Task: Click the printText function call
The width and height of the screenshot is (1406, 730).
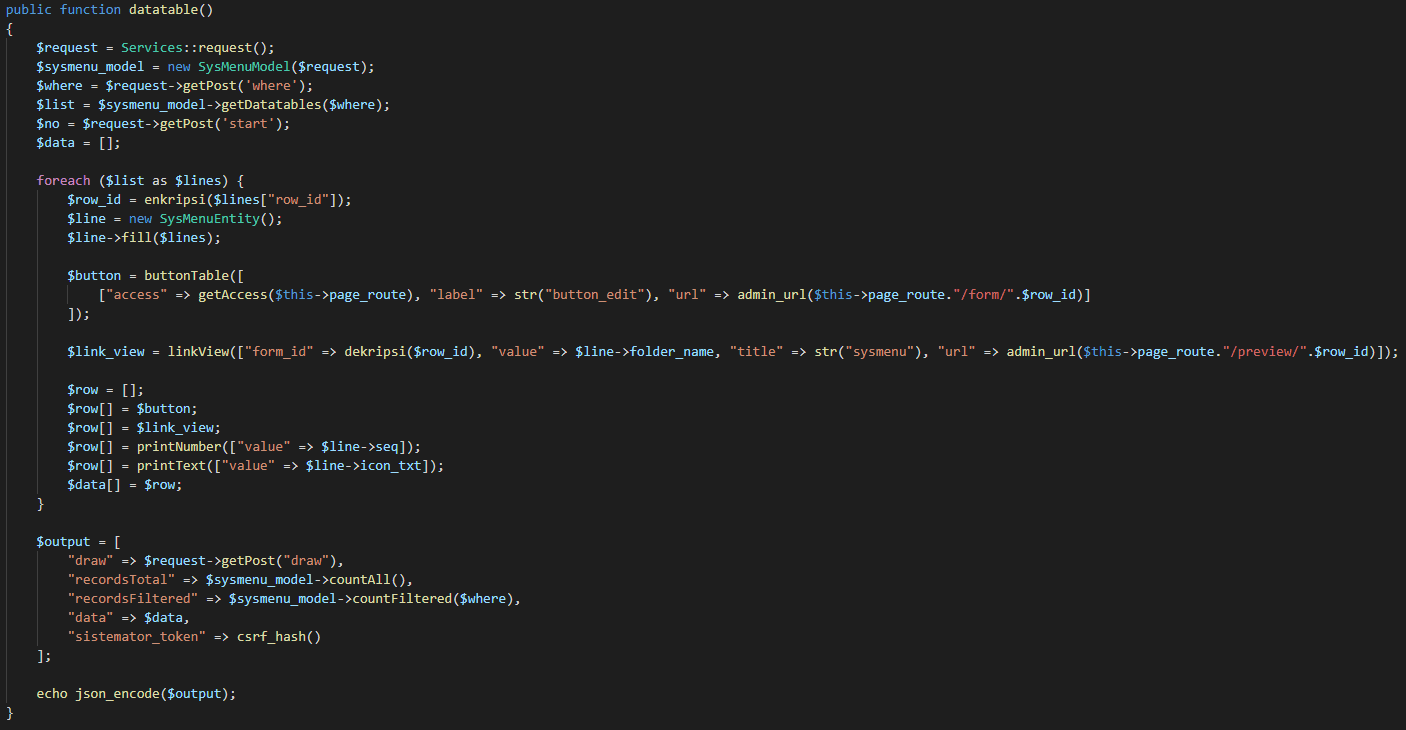Action: point(174,465)
